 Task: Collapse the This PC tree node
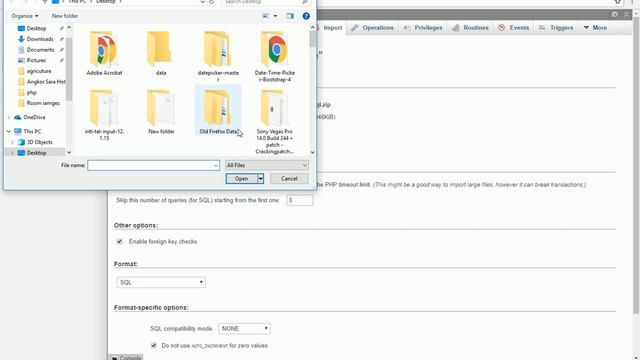point(9,131)
